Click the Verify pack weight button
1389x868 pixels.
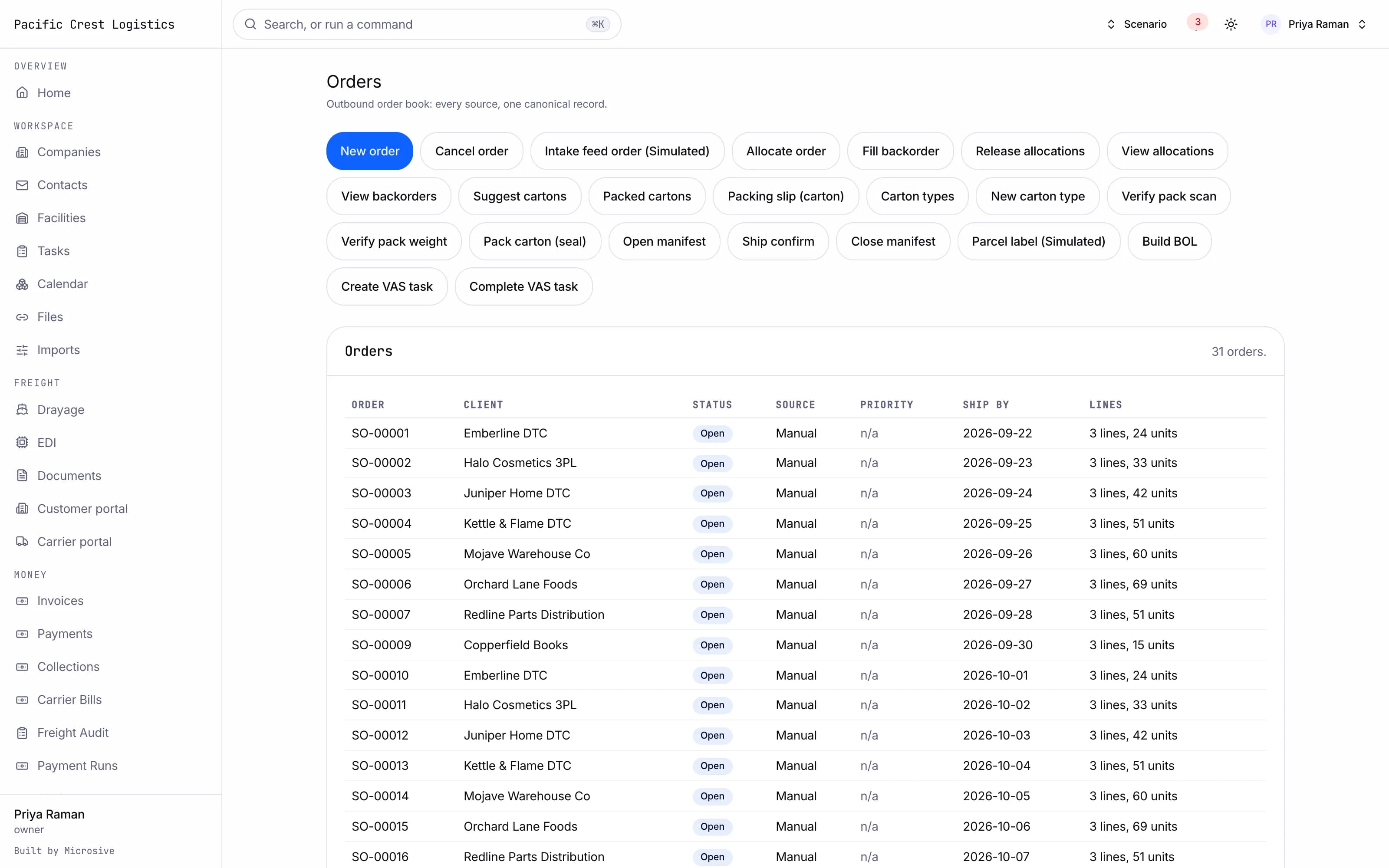click(394, 242)
